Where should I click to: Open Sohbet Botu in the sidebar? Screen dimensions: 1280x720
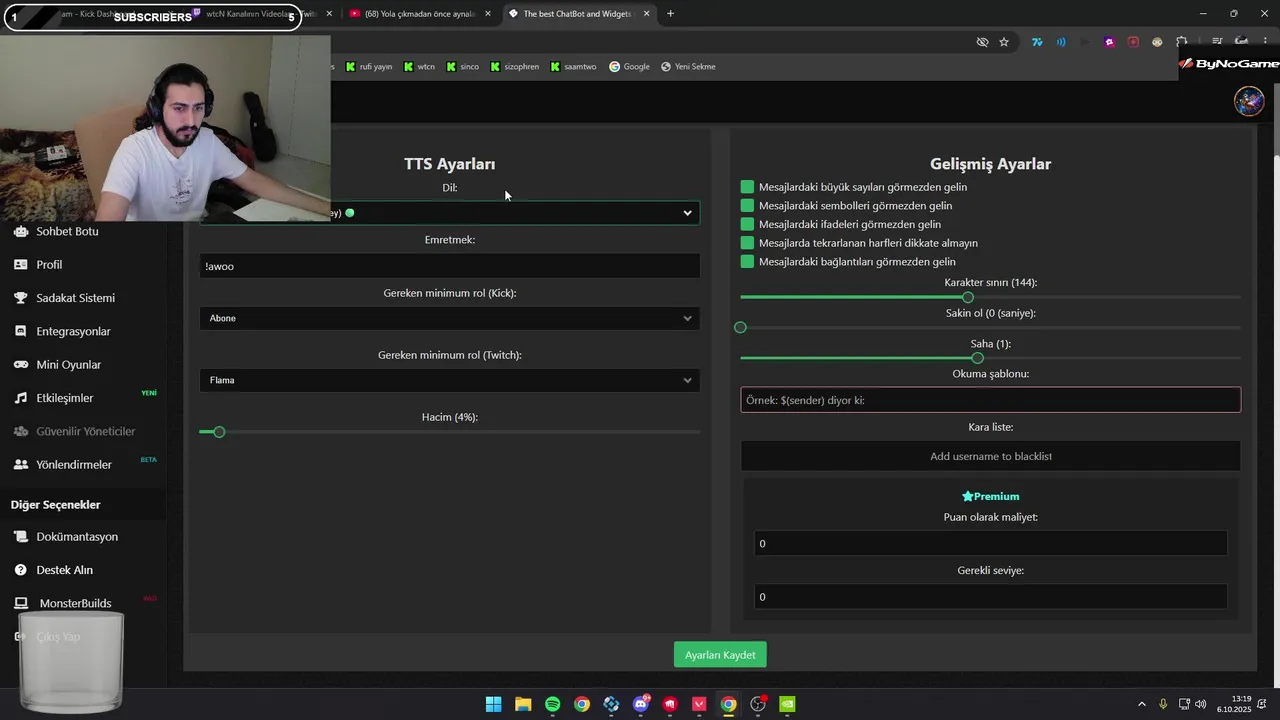point(67,231)
